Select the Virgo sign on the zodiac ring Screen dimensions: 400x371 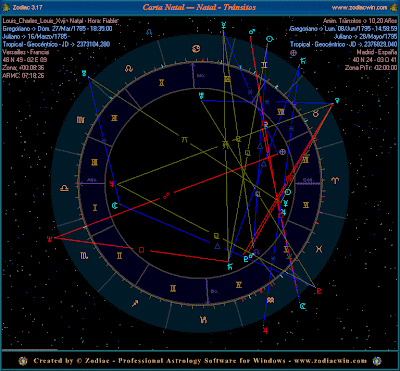click(80, 120)
